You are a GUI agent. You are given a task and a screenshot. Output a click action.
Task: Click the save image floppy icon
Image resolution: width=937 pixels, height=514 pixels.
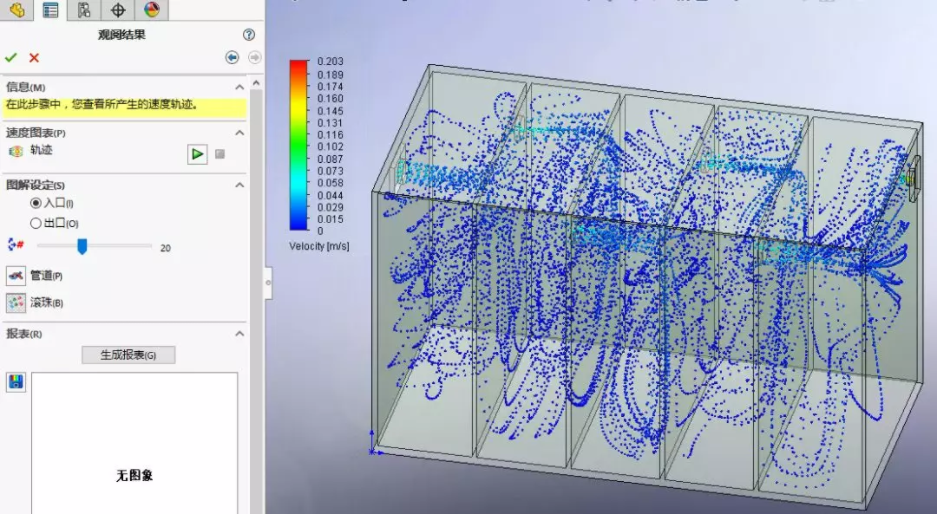tap(16, 382)
